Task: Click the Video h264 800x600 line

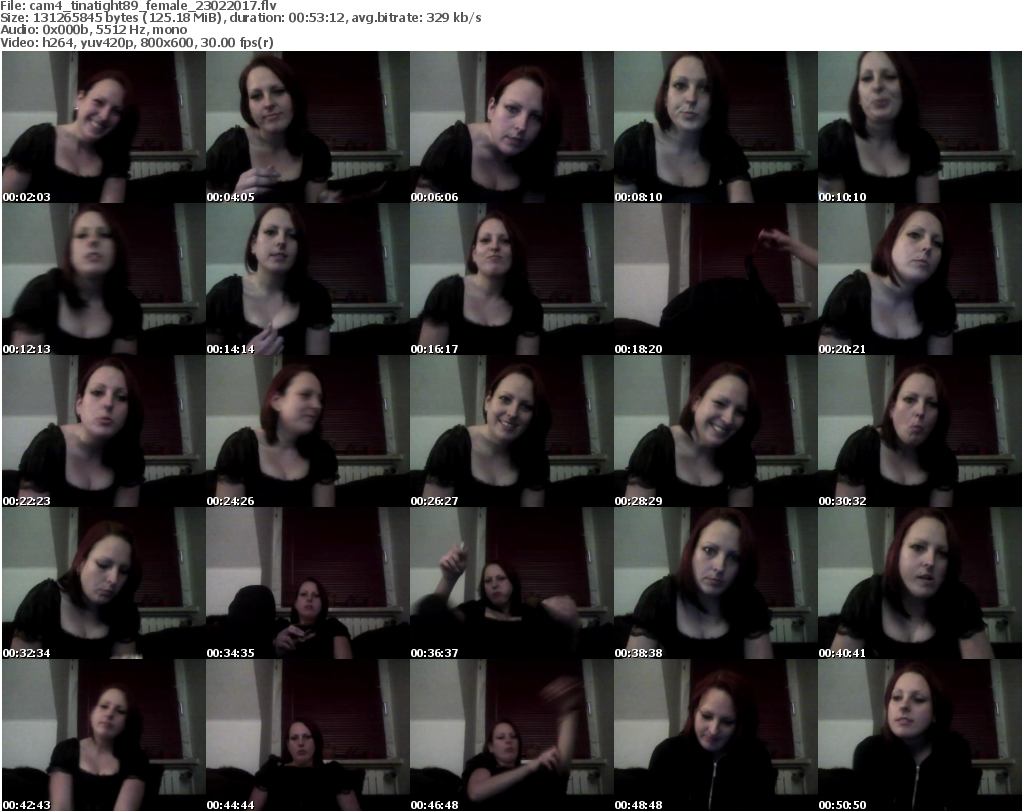Action: 137,42
